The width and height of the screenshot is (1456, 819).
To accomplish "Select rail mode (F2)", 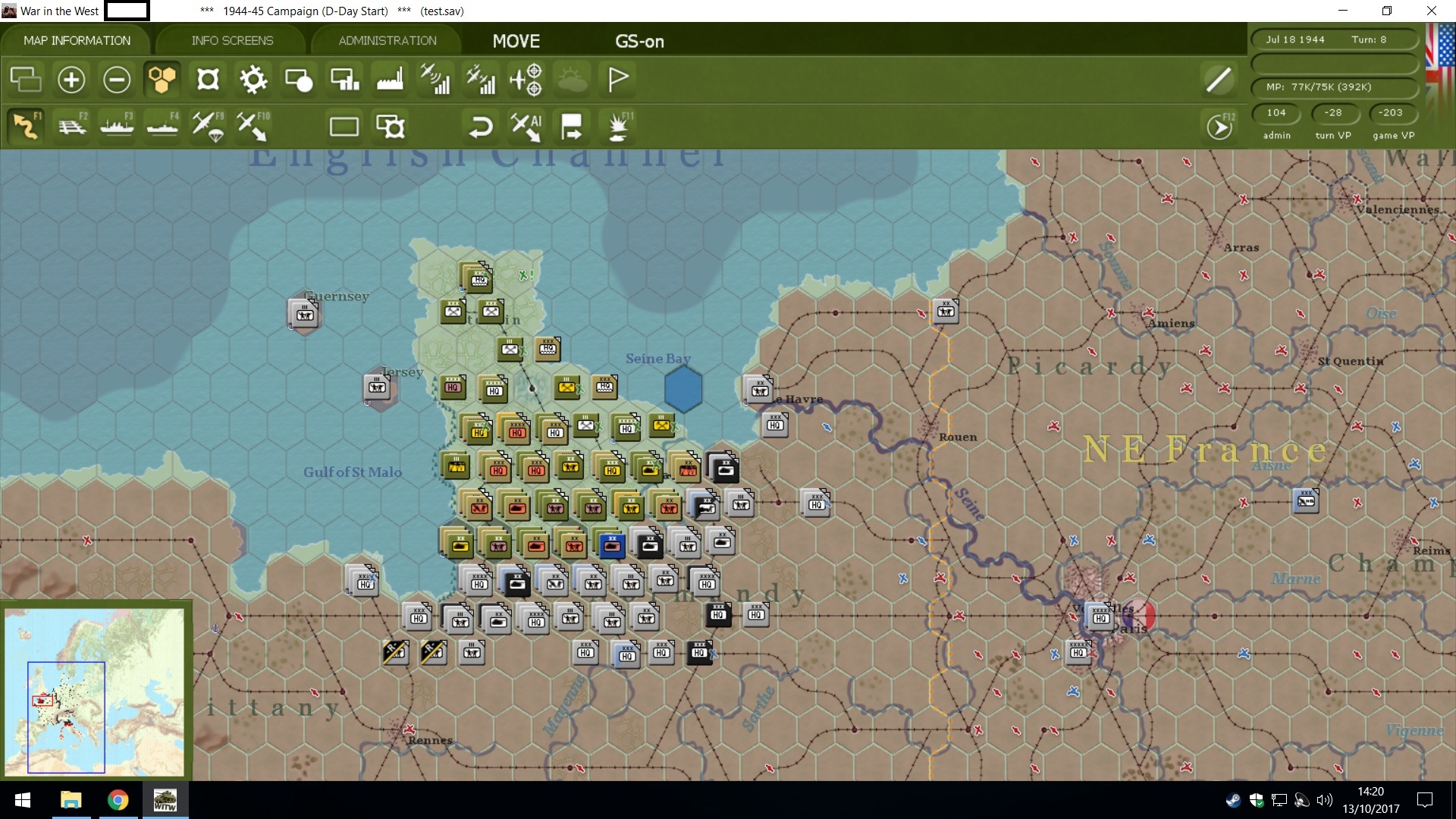I will [72, 126].
